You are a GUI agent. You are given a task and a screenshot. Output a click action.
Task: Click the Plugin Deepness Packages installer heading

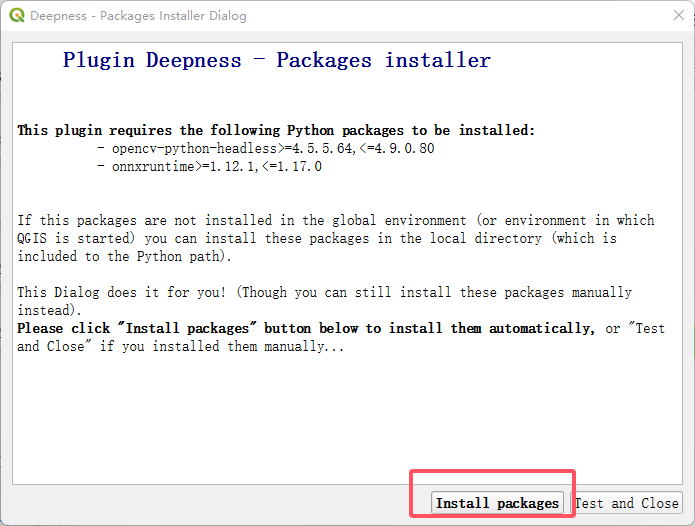(277, 60)
